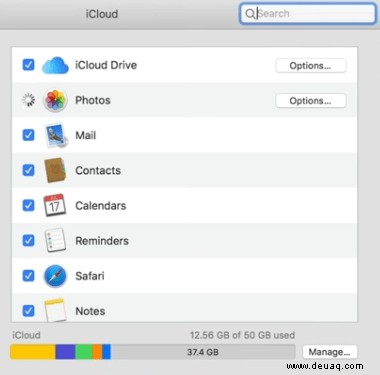Click the iCloud storage label
The image size is (380, 375).
point(26,335)
